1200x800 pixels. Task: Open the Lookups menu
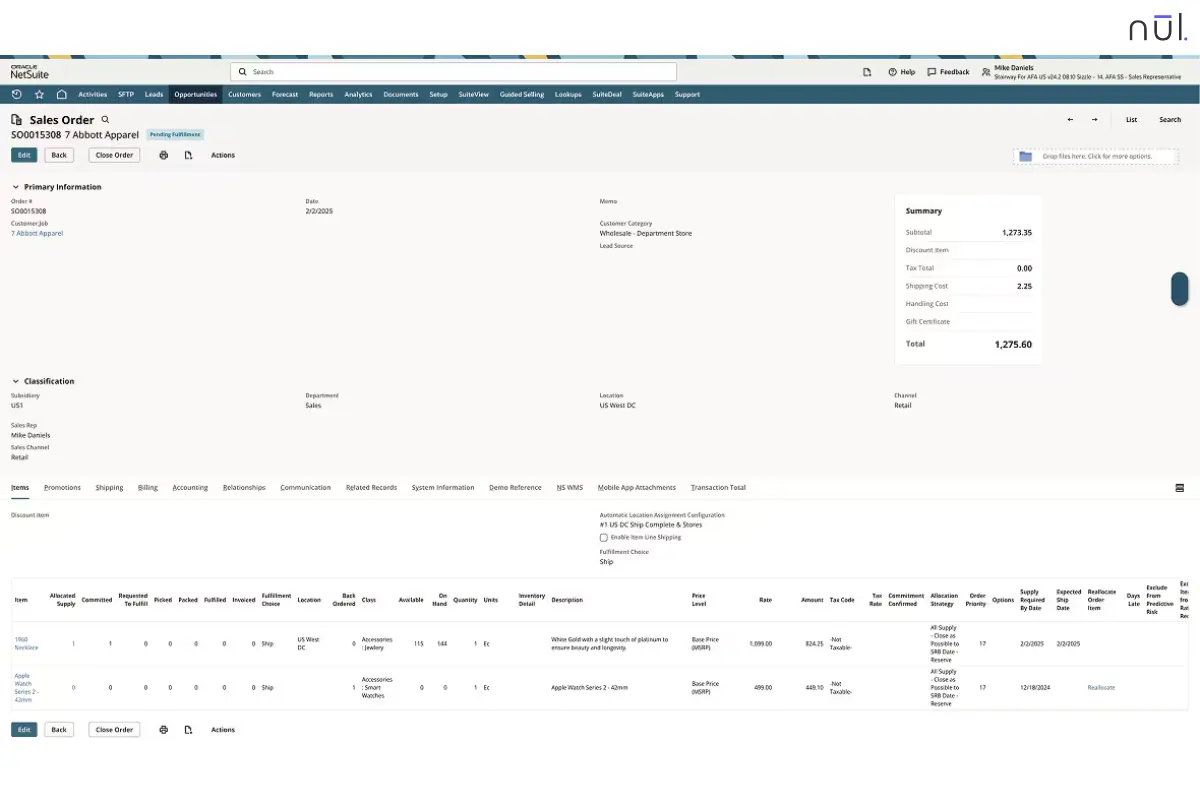pyautogui.click(x=568, y=94)
